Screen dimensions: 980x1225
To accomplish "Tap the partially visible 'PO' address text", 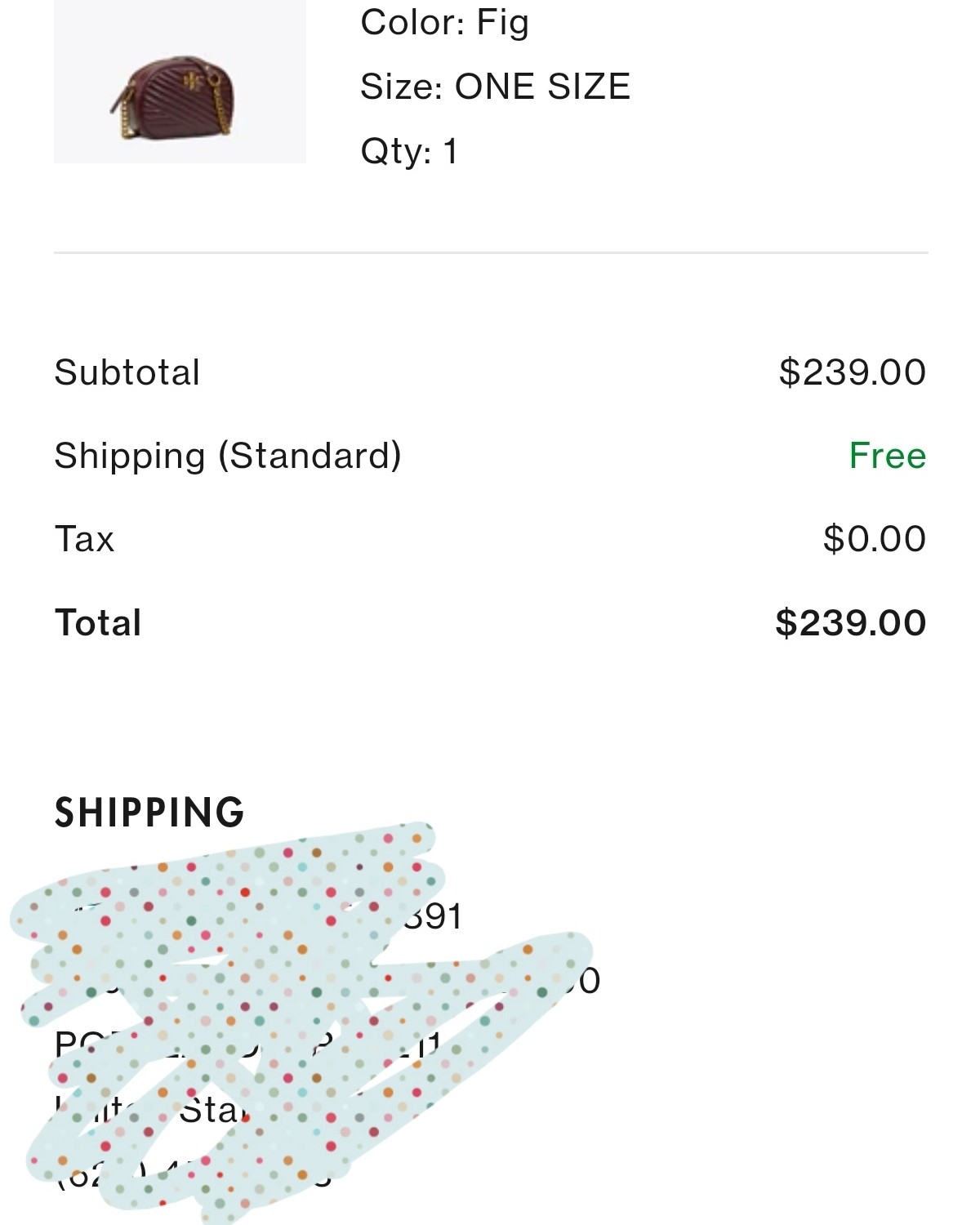I will tap(73, 1044).
